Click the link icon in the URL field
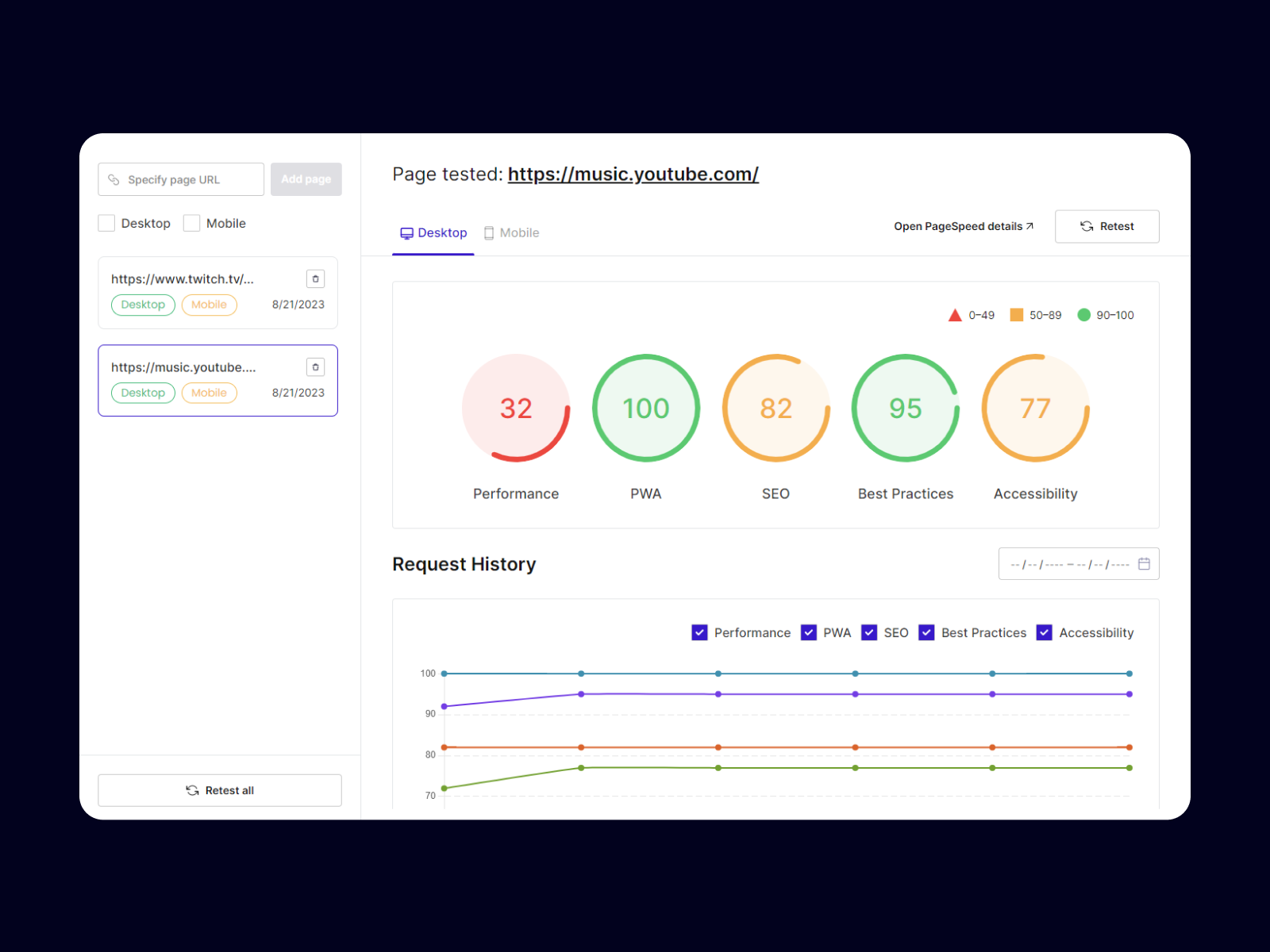Screen dimensions: 1270x952 115,179
